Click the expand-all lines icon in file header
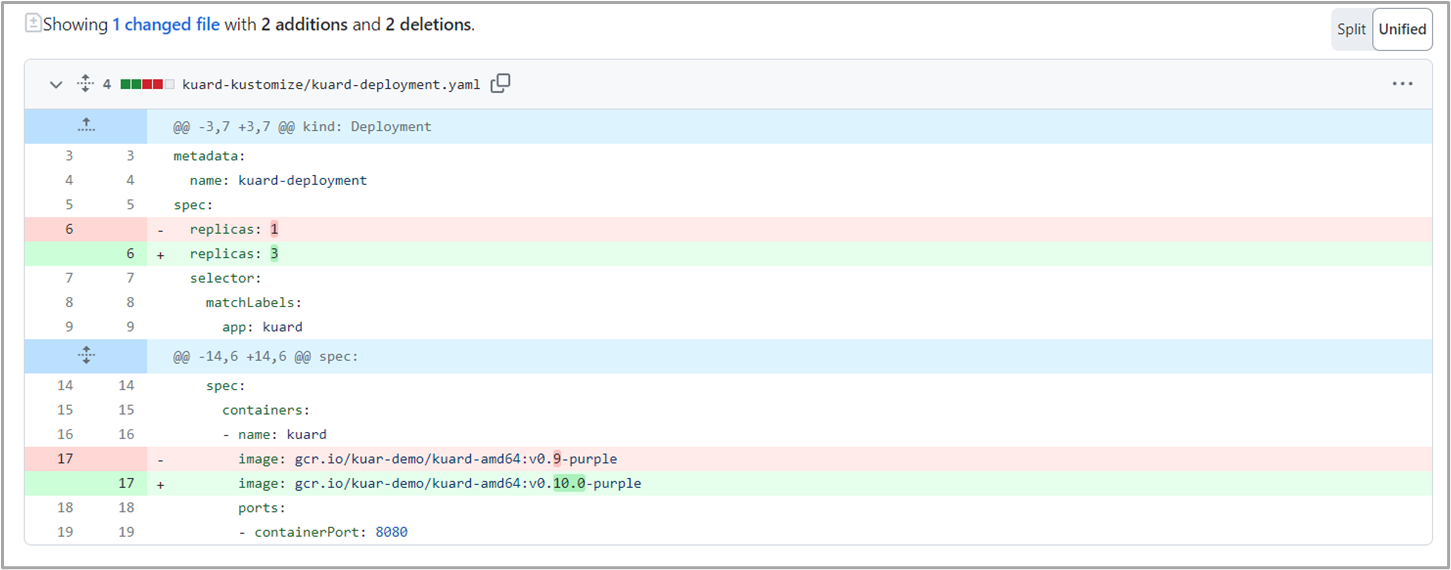The width and height of the screenshot is (1451, 570). (85, 84)
